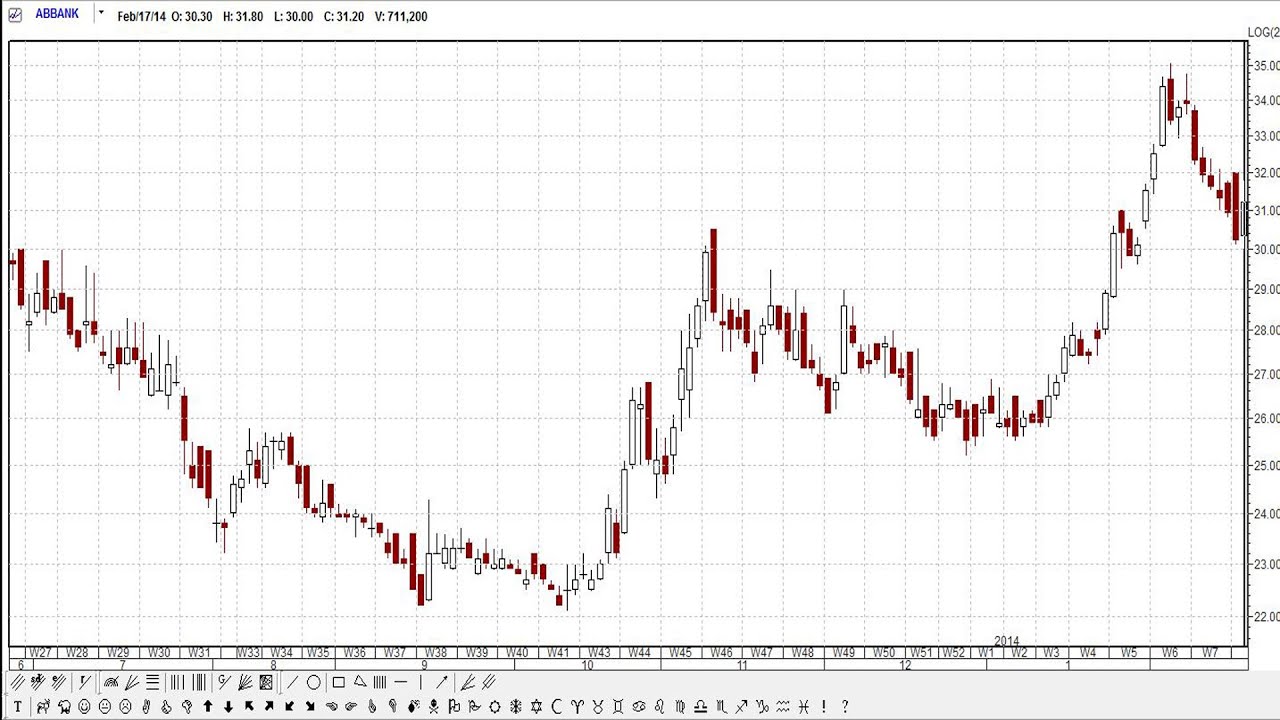Image resolution: width=1280 pixels, height=720 pixels.
Task: Click the volume value 'V: 711,200'
Action: [x=401, y=16]
